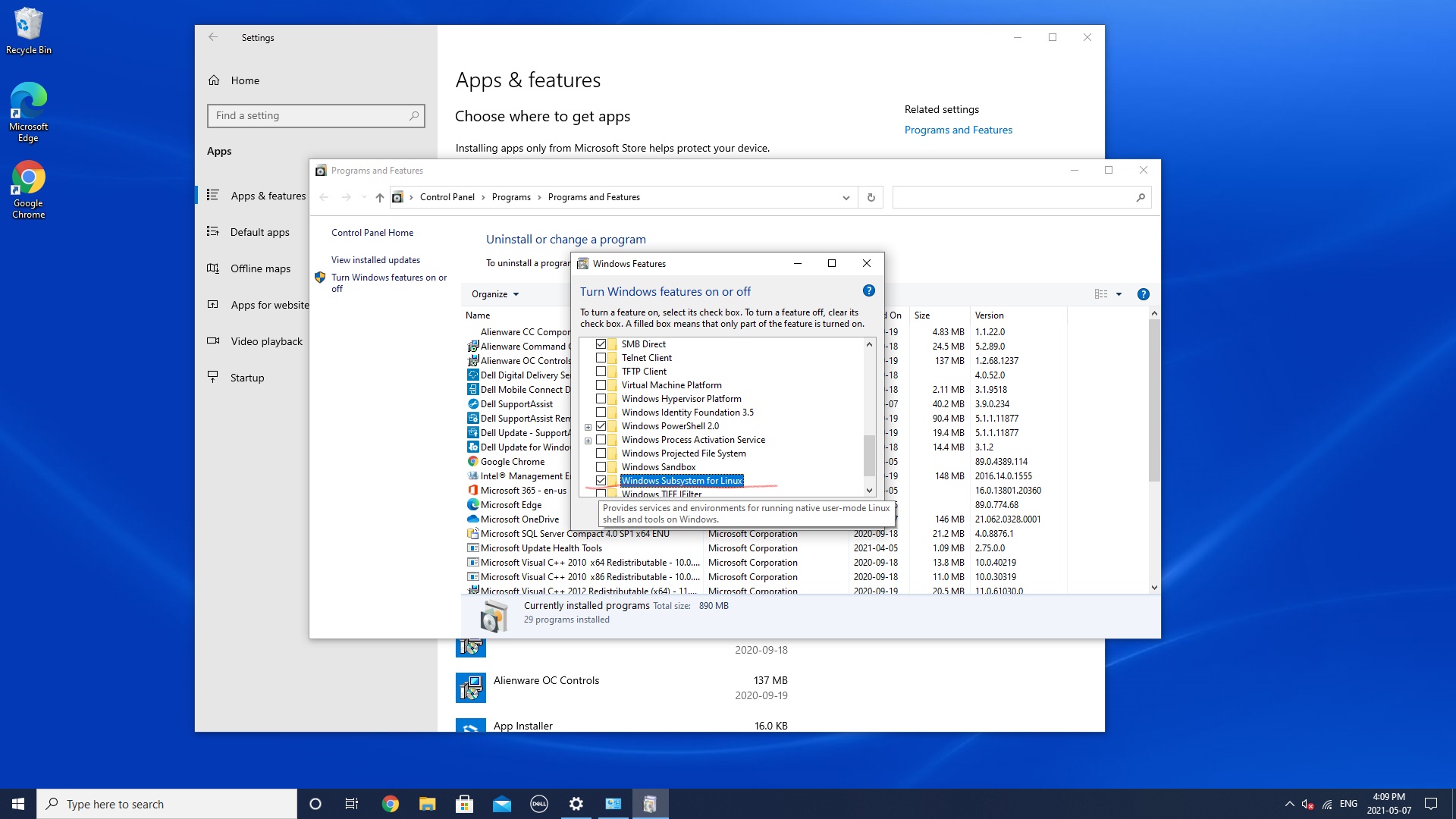Open Programs and Features related settings link

958,130
